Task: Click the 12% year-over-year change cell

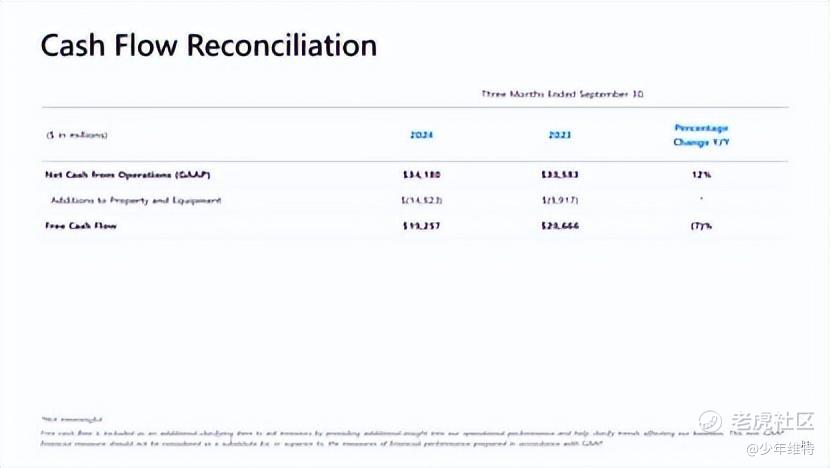Action: click(x=701, y=175)
